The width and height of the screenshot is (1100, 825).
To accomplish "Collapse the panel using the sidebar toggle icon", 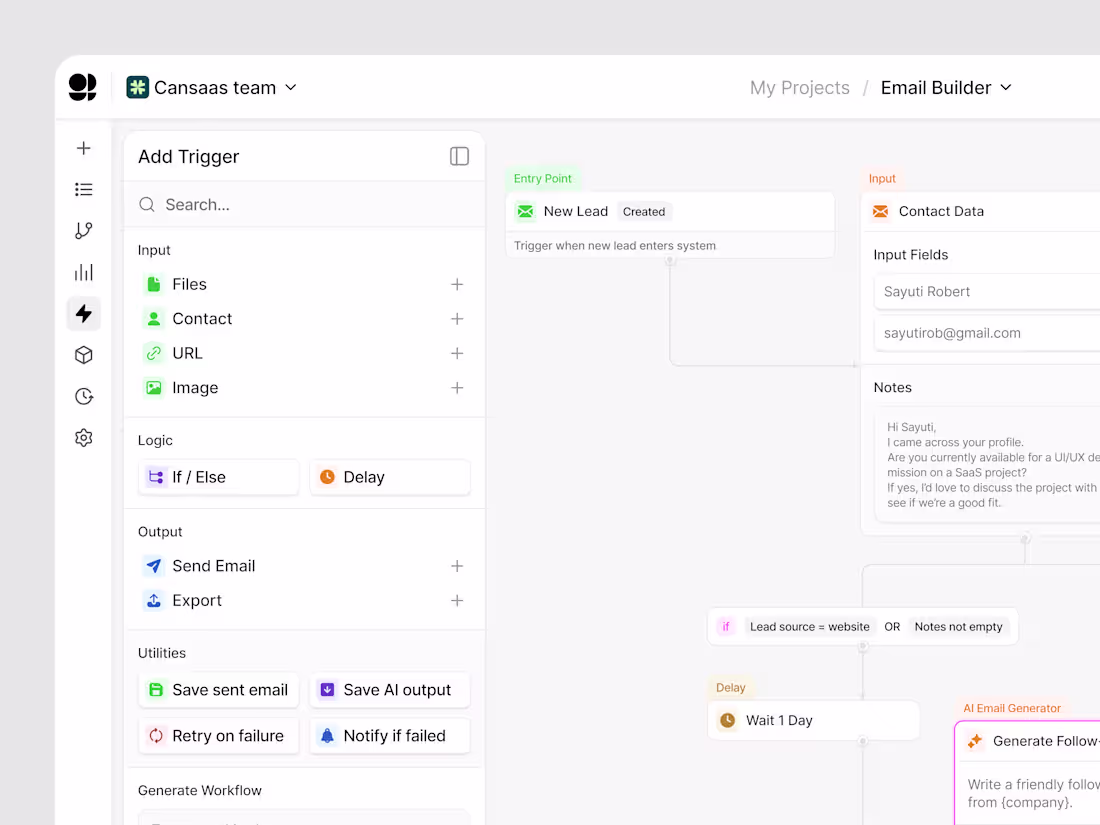I will 459,156.
